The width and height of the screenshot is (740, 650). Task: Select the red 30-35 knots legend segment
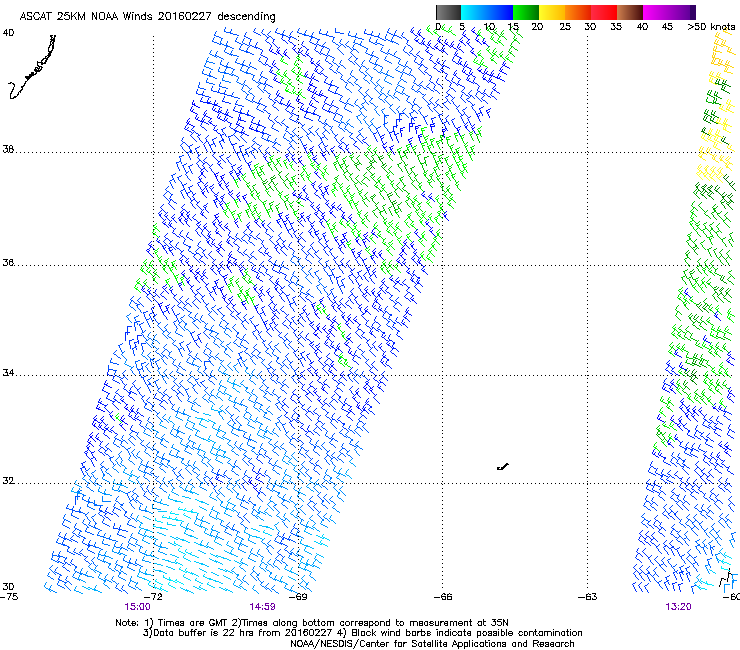point(604,12)
